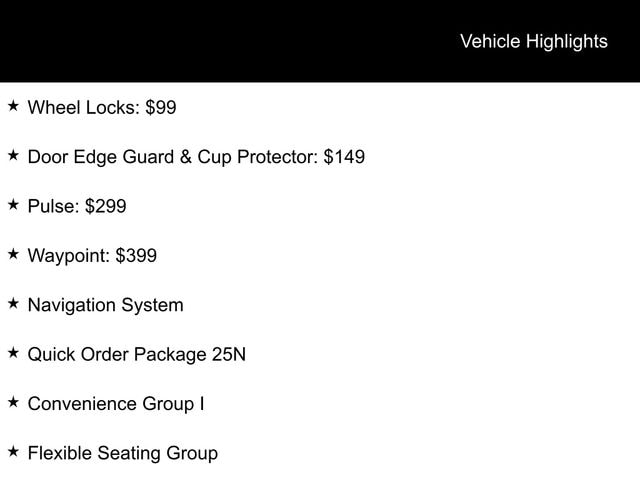
Task: Click the star beside Convenience Group I
Action: 13,402
